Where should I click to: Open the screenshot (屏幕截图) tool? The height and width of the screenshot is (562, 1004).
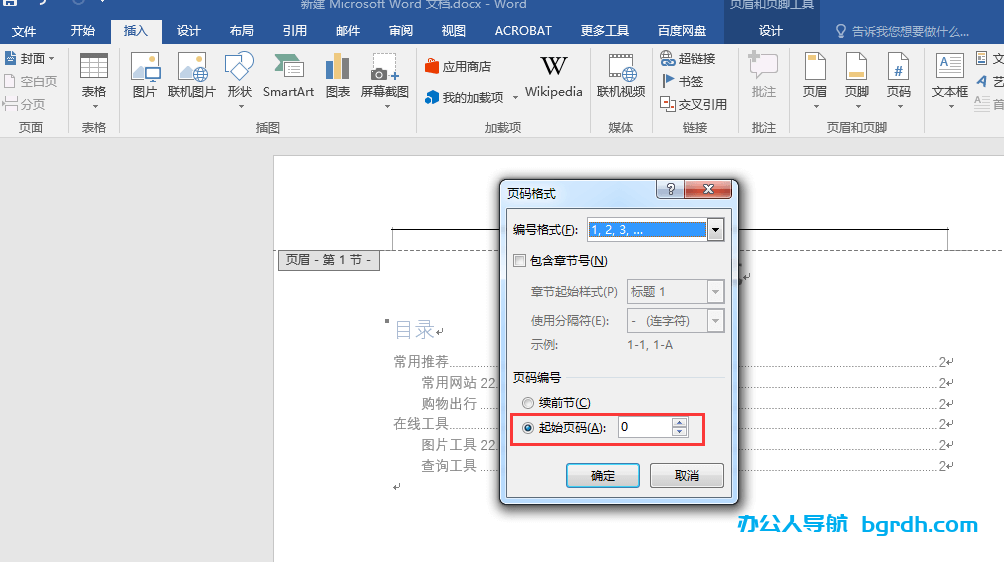[384, 81]
